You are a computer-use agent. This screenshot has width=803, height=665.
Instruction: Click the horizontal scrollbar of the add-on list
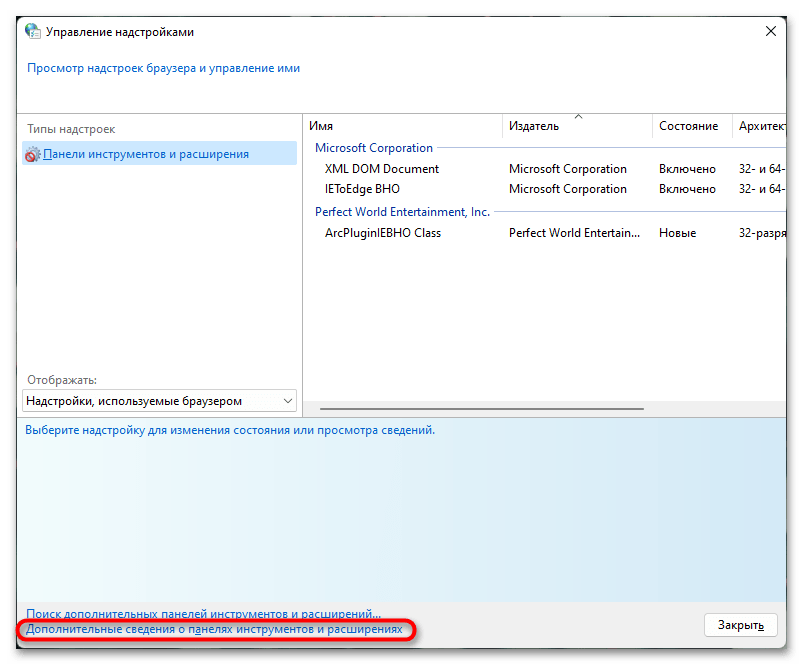481,409
